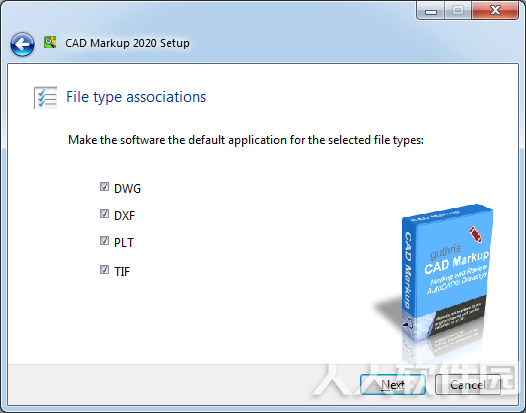Minimize the setup window

[x=431, y=11]
